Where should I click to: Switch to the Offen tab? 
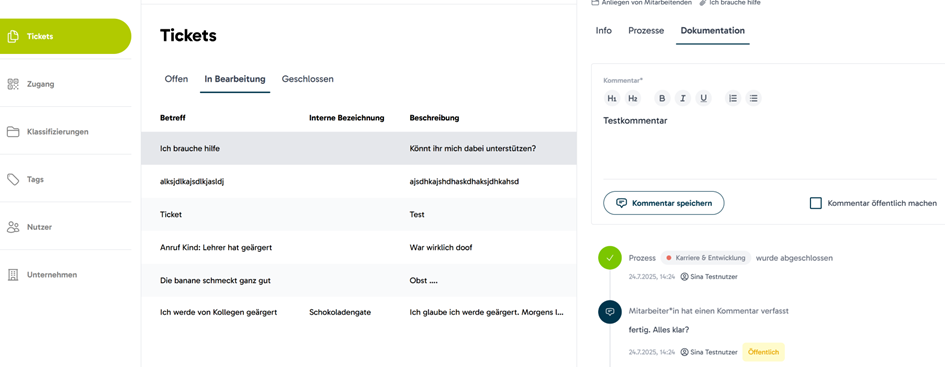[x=177, y=79]
